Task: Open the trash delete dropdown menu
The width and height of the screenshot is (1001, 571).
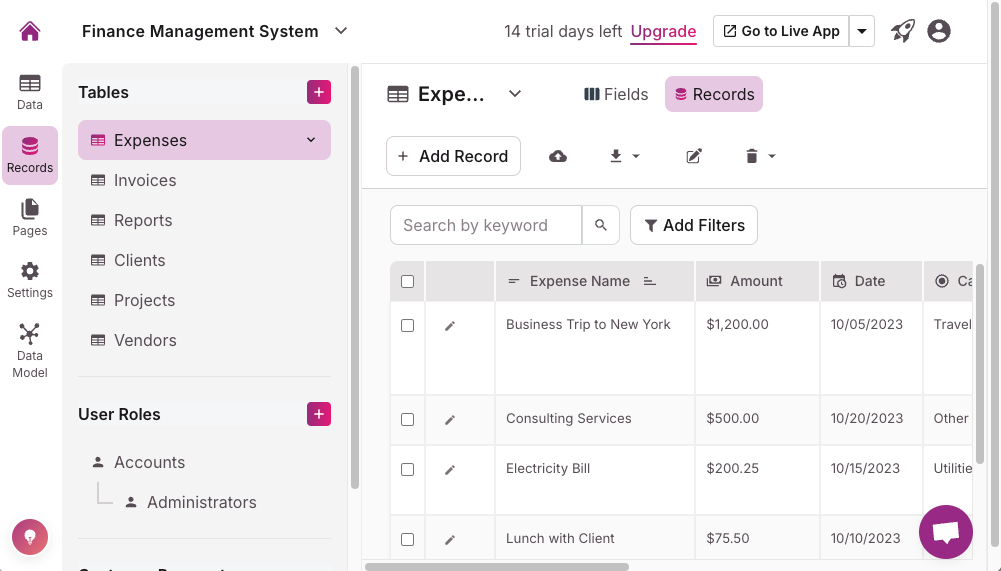Action: [760, 156]
